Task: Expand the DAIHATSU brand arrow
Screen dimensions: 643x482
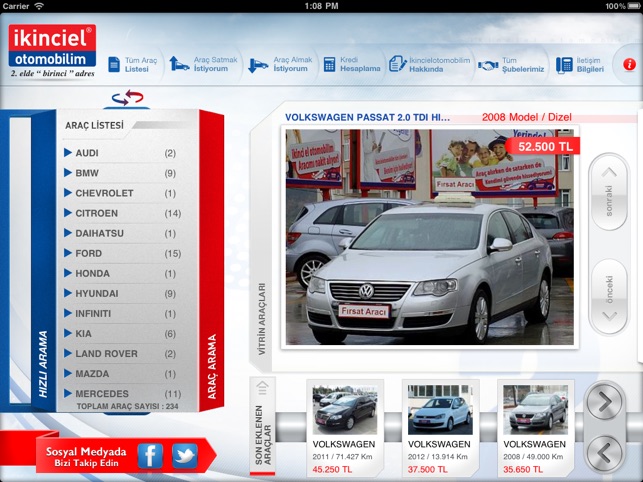Action: (x=68, y=233)
